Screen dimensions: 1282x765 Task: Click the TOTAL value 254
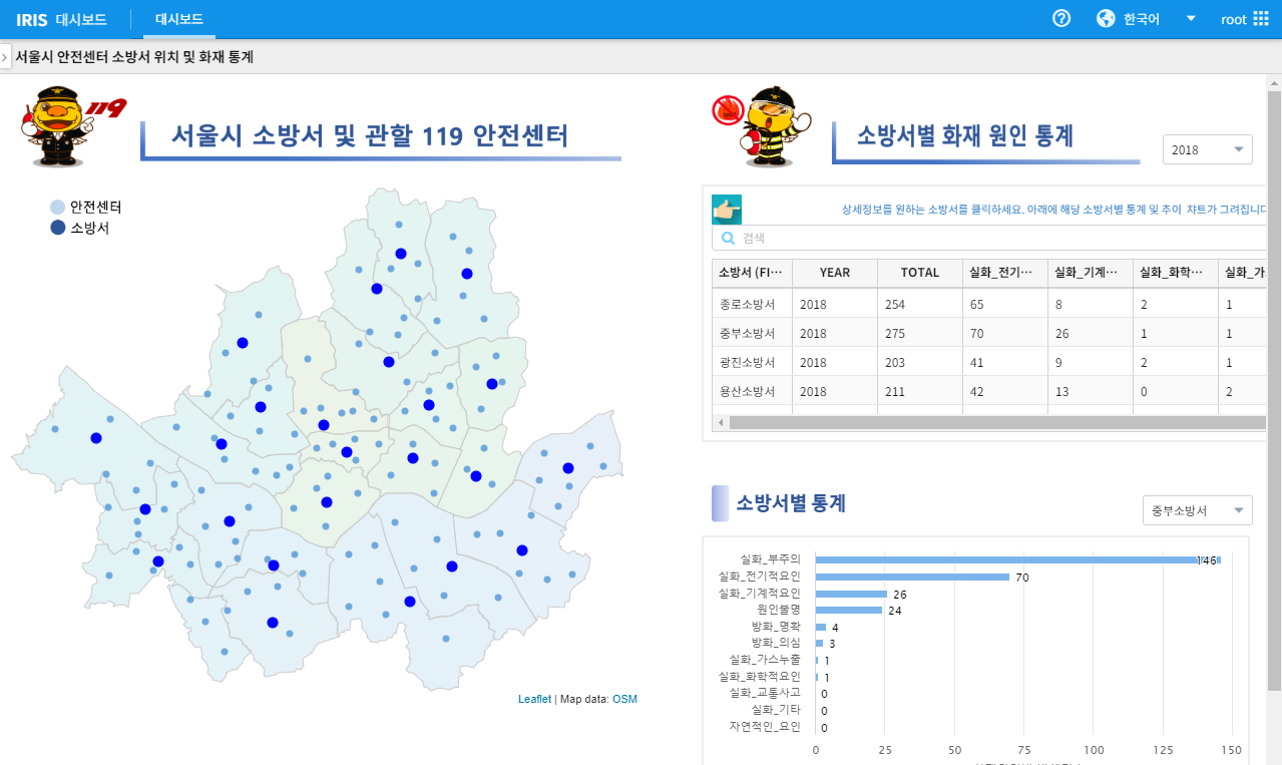(x=895, y=304)
